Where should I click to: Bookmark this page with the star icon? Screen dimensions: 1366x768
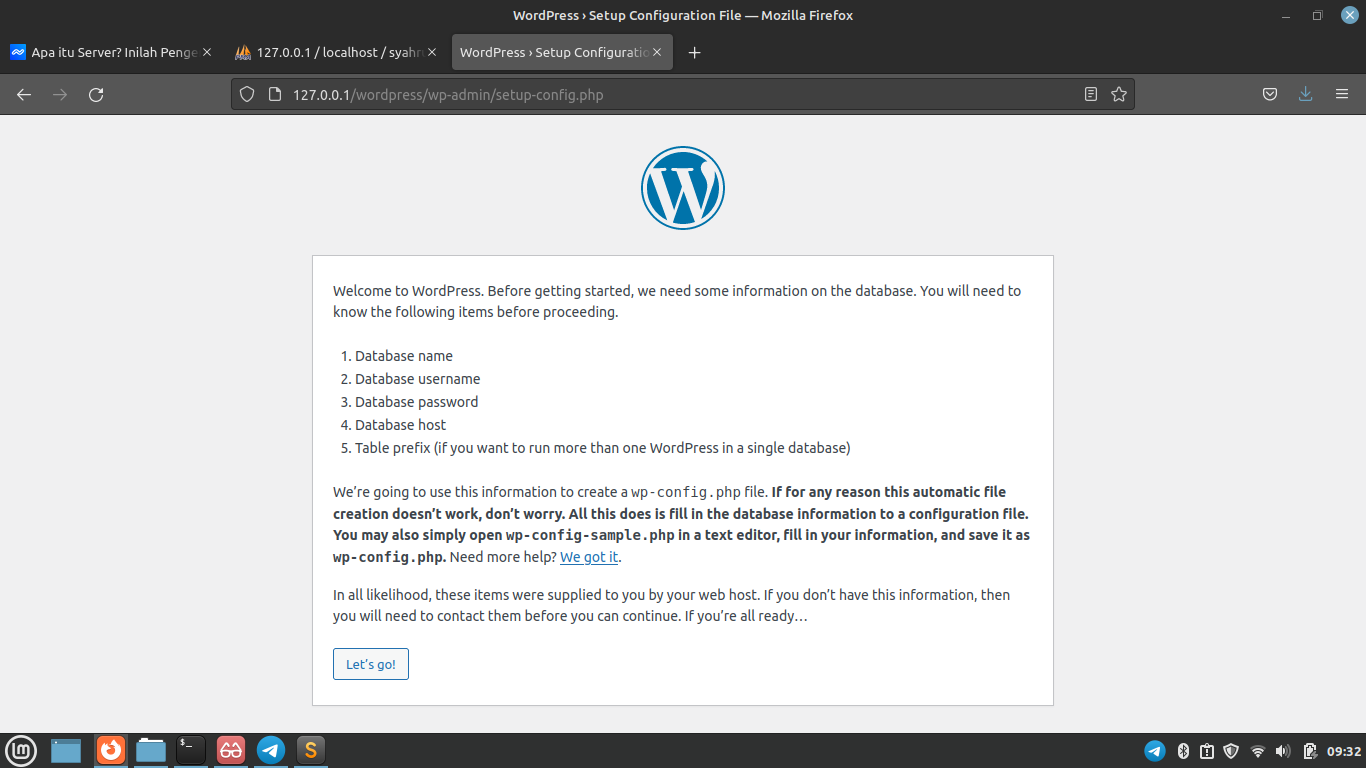coord(1119,95)
